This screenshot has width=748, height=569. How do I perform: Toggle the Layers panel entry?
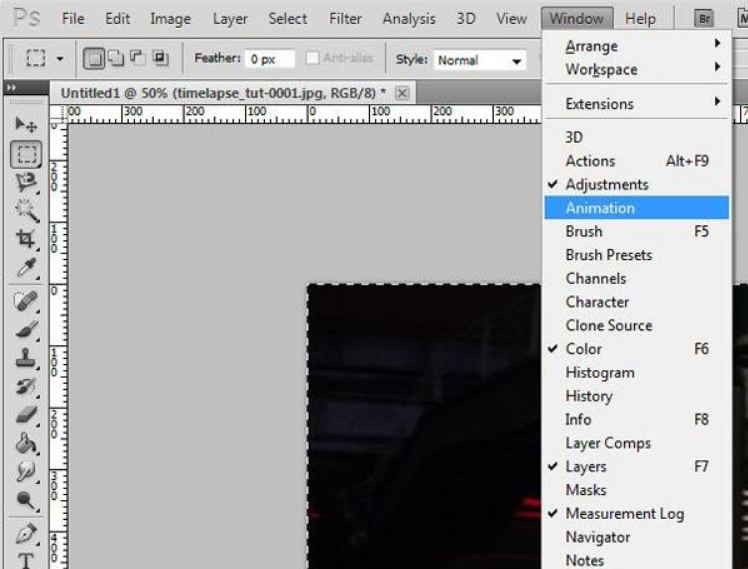[x=637, y=466]
